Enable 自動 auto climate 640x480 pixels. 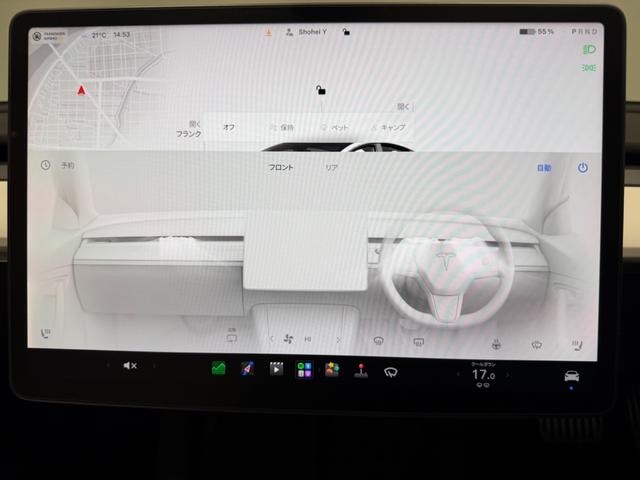click(x=544, y=168)
